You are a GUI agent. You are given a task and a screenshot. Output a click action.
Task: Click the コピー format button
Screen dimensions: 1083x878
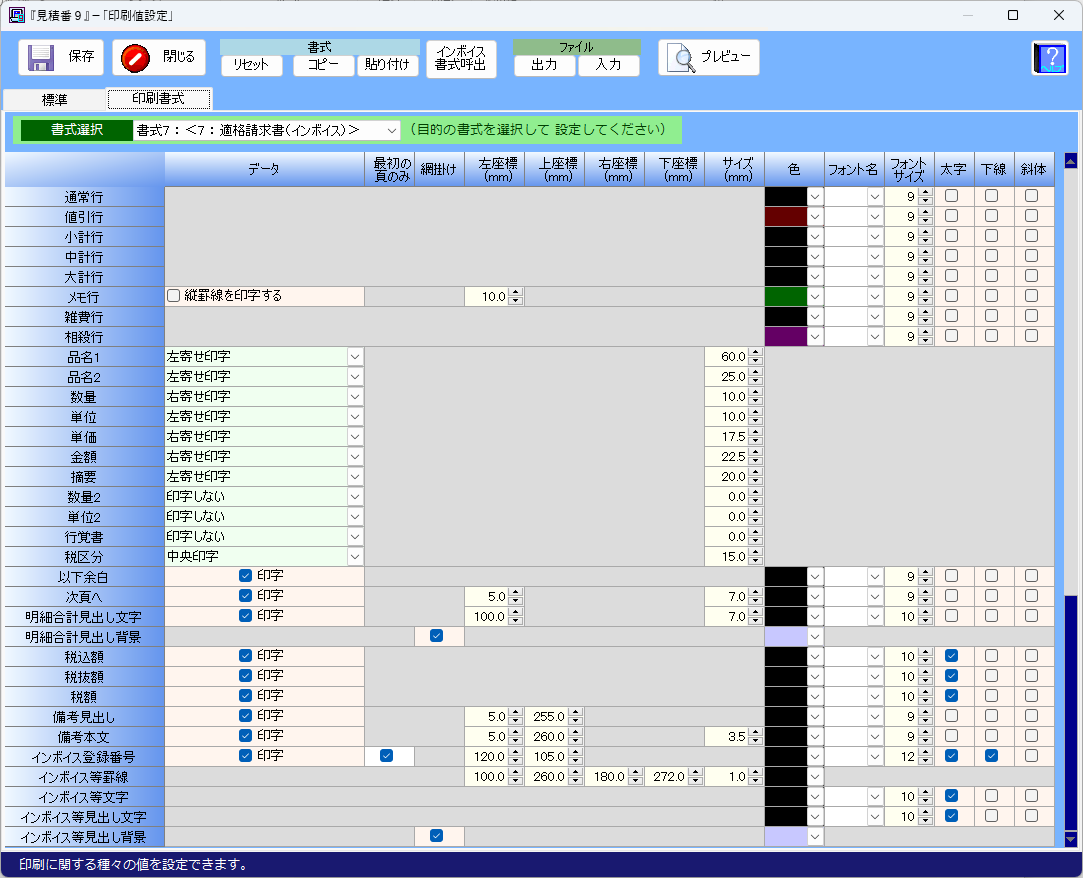(323, 65)
